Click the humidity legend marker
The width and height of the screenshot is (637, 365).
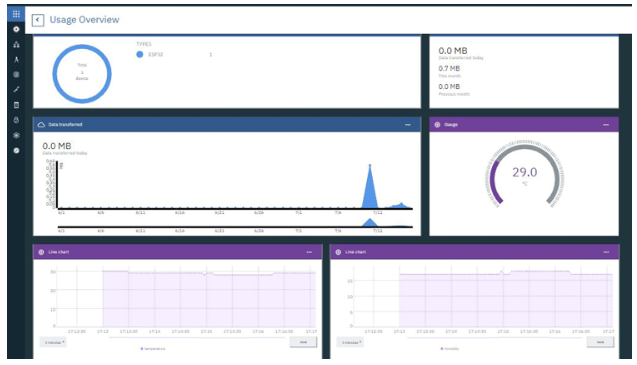pyautogui.click(x=442, y=349)
